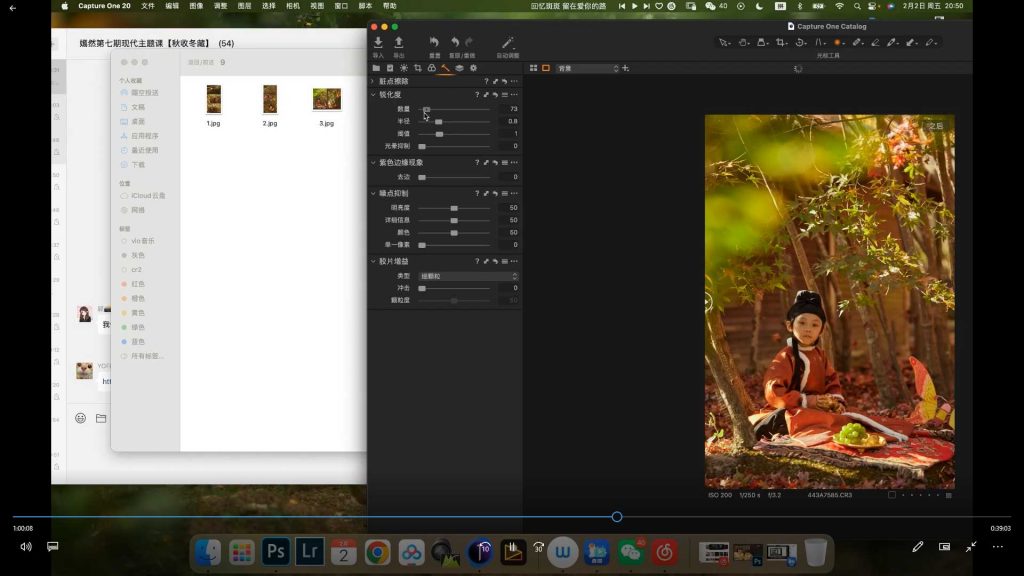Click the 明亮度 luminance noise slider
1024x576 pixels.
point(454,208)
